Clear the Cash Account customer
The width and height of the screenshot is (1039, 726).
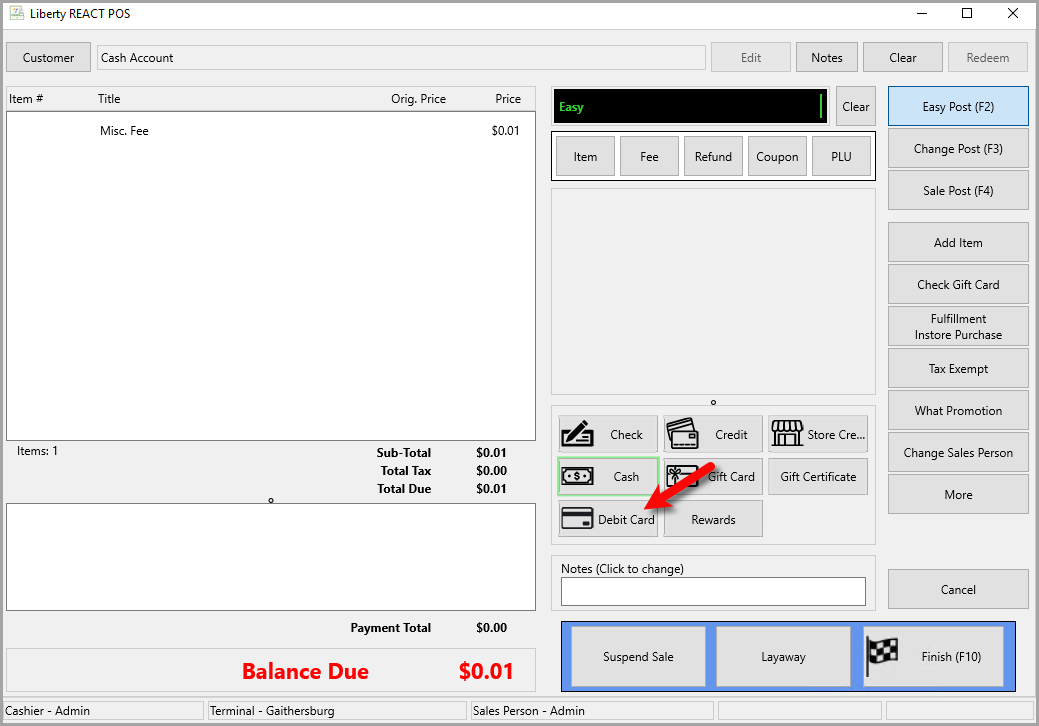click(x=902, y=58)
